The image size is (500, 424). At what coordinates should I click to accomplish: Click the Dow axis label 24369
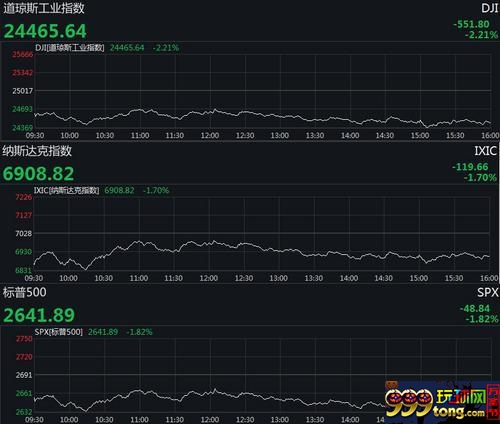click(23, 127)
